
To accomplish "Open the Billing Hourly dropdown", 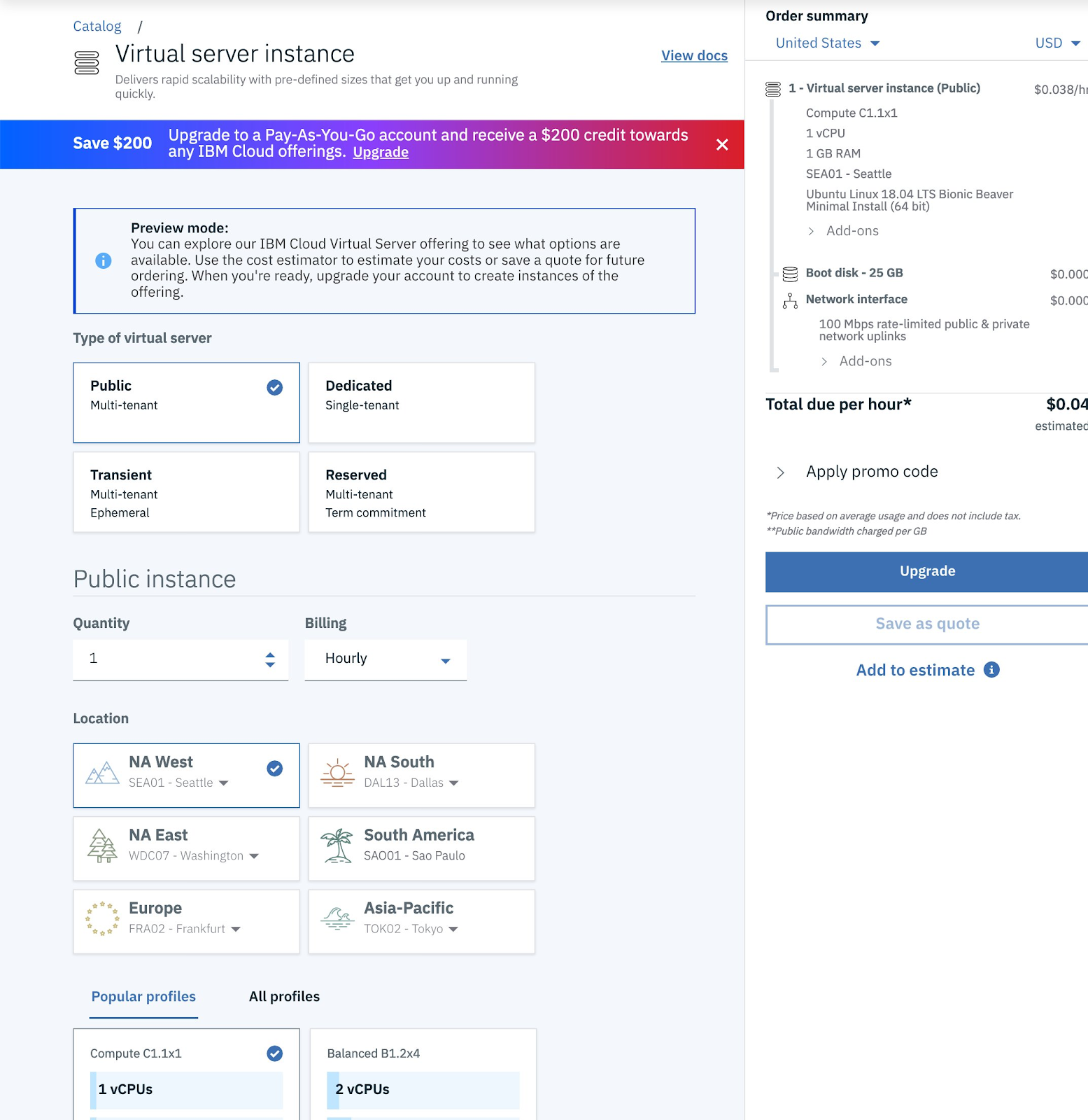I will click(x=386, y=659).
